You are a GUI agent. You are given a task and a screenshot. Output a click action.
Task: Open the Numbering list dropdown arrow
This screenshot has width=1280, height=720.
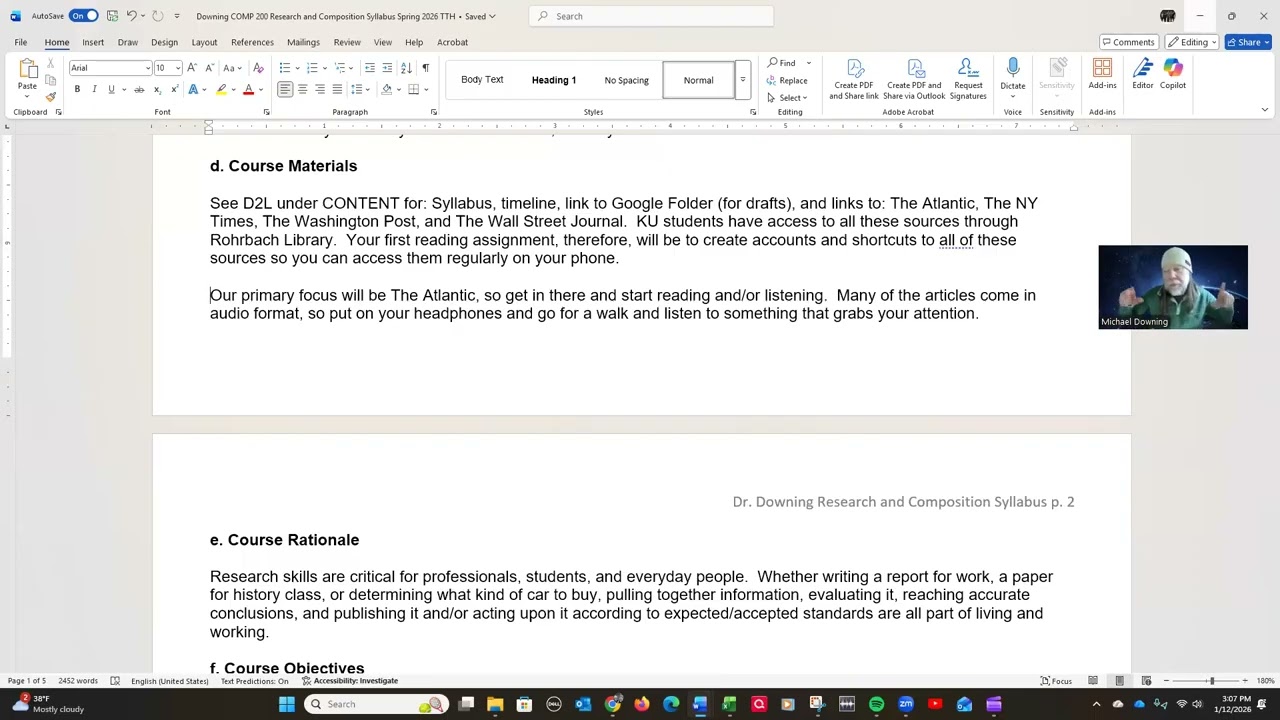click(323, 68)
